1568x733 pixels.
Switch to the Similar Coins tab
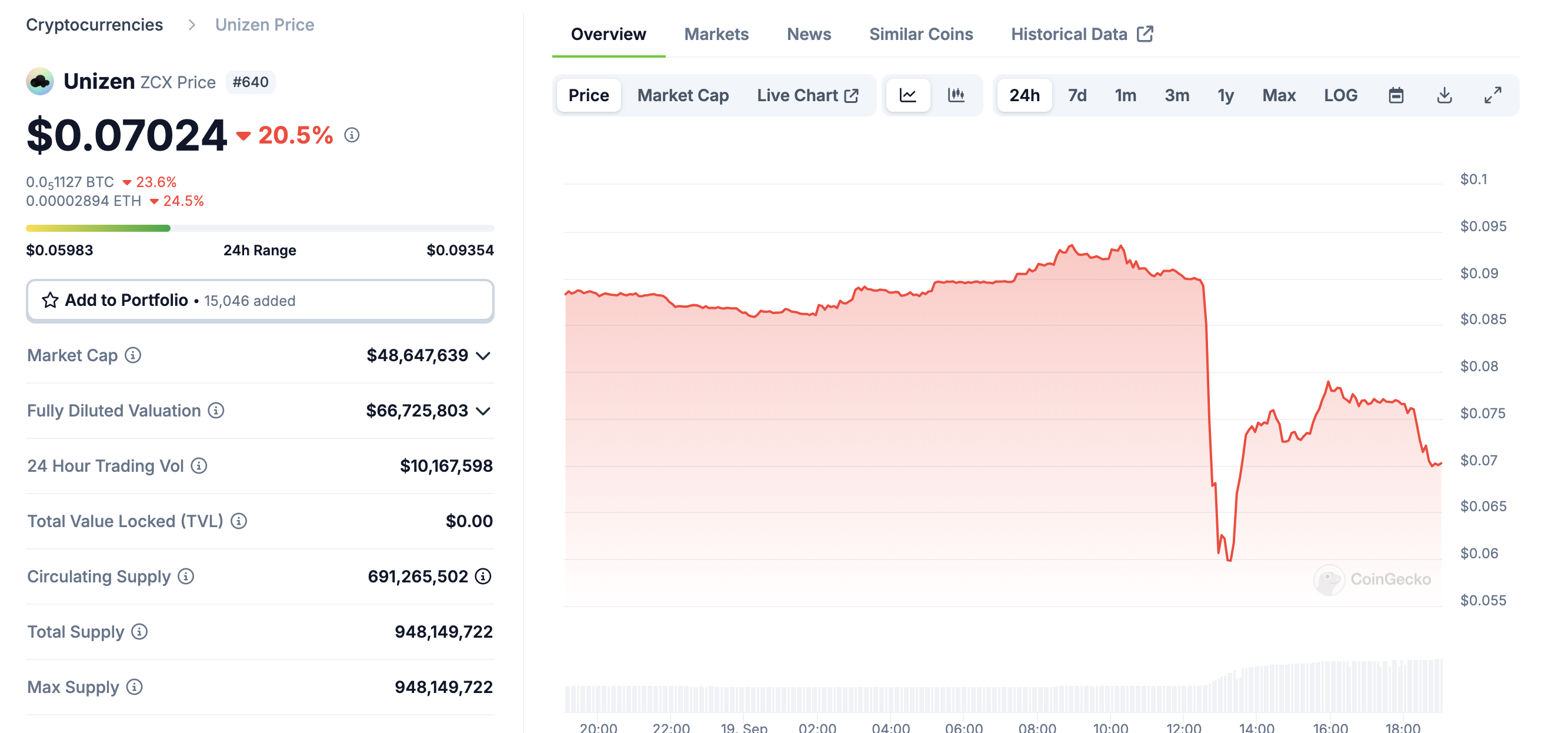(x=920, y=34)
